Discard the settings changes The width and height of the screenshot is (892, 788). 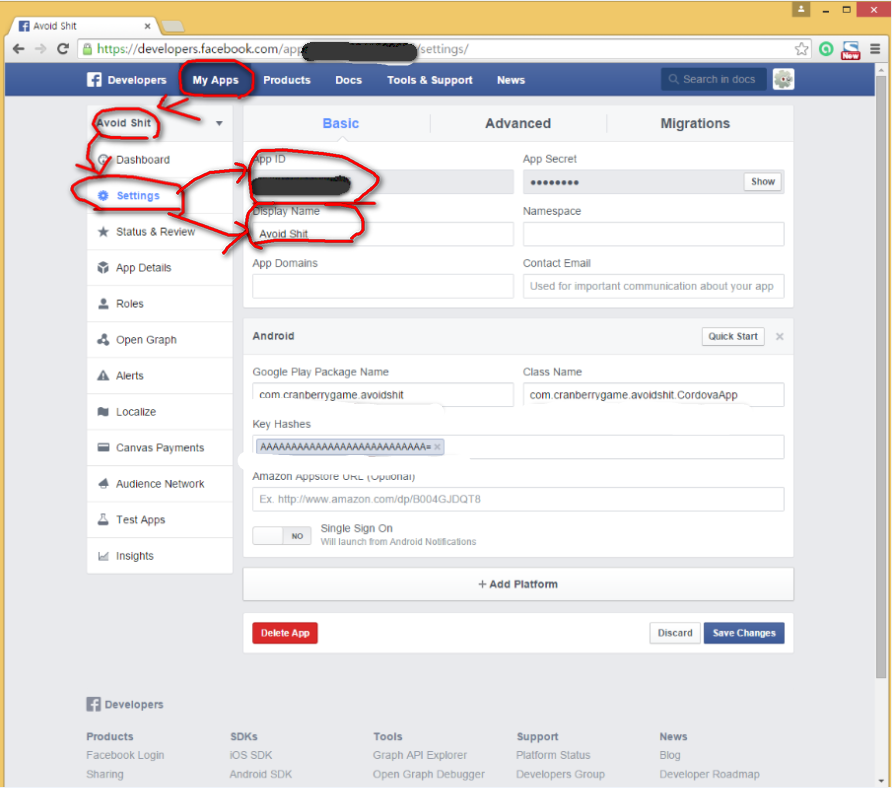675,633
